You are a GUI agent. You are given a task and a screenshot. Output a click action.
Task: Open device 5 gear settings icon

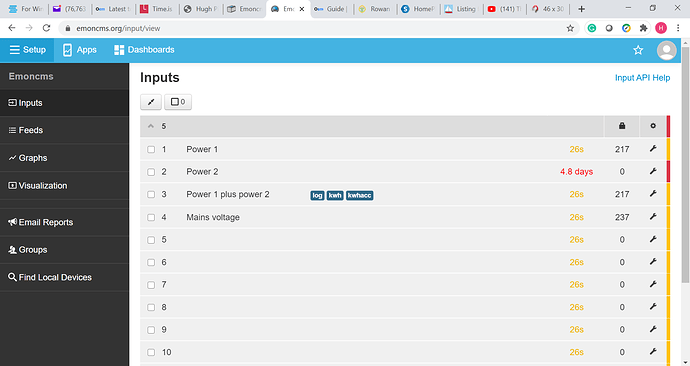click(x=653, y=126)
